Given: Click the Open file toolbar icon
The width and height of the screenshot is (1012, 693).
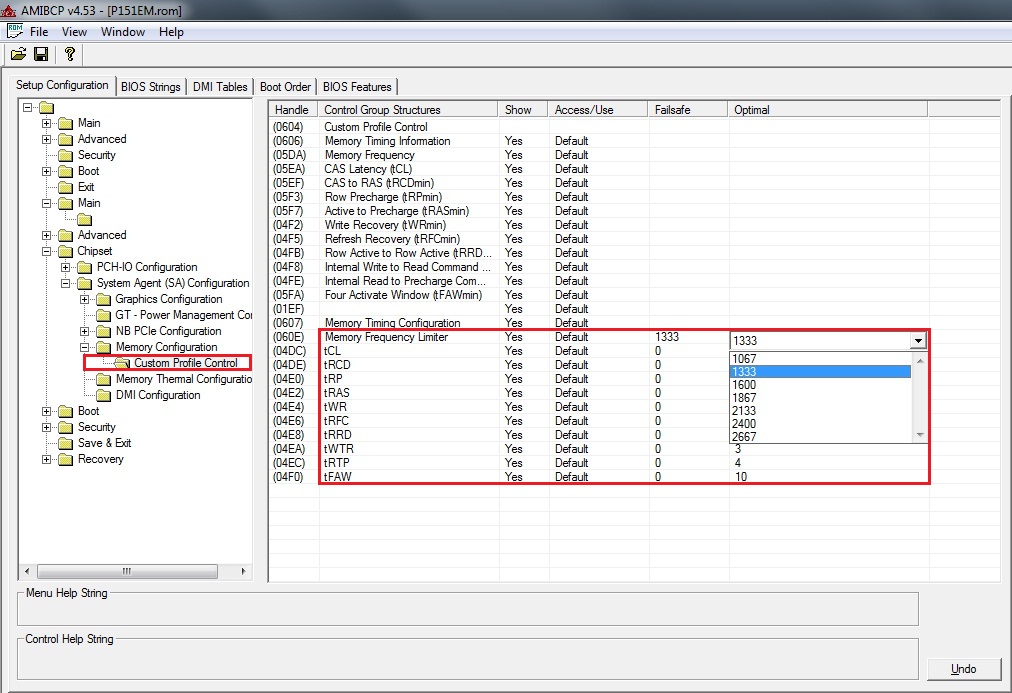Looking at the screenshot, I should [18, 54].
